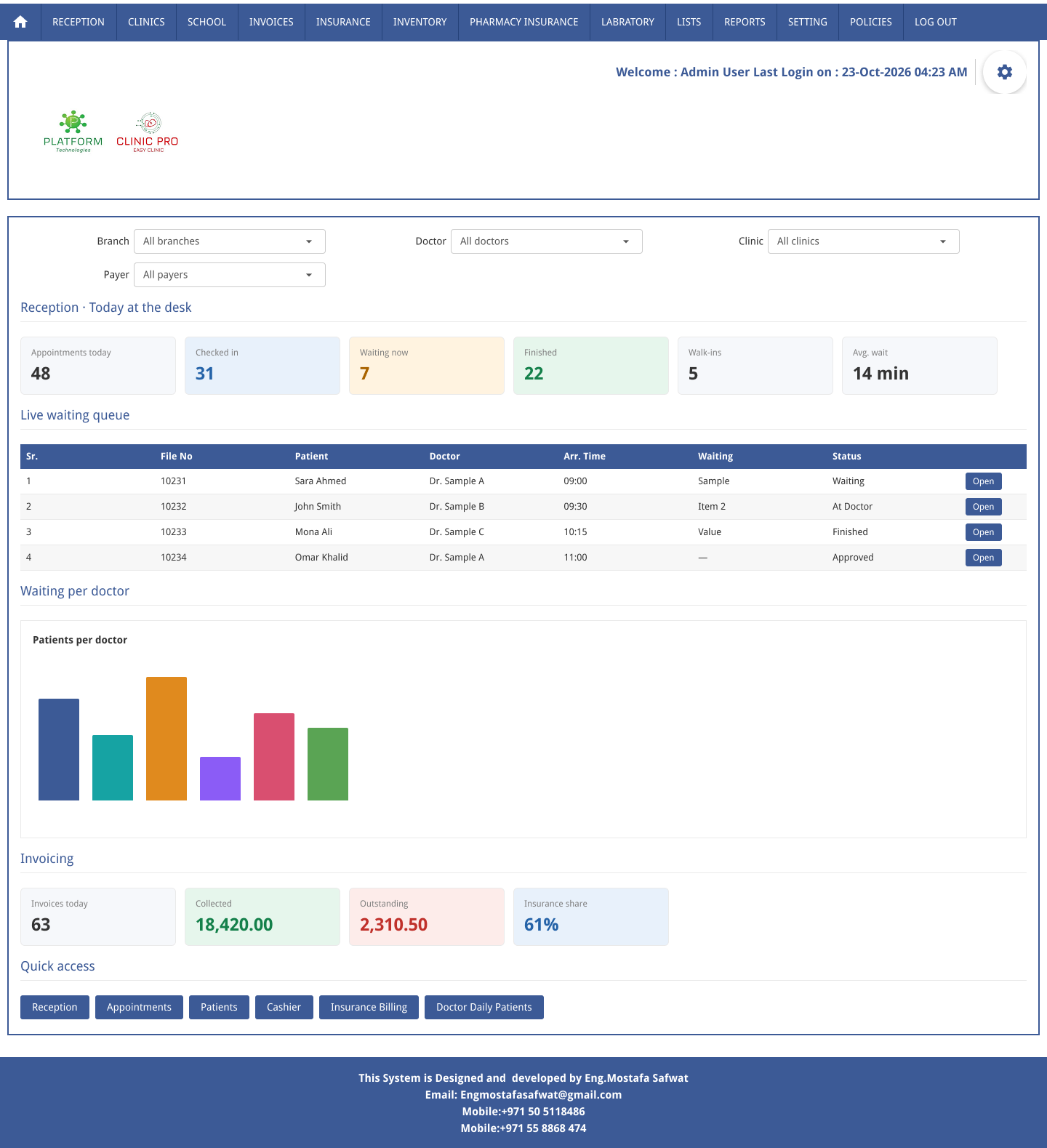Click the Insurance share card
Screen dimensions: 1047x1148
(x=591, y=917)
